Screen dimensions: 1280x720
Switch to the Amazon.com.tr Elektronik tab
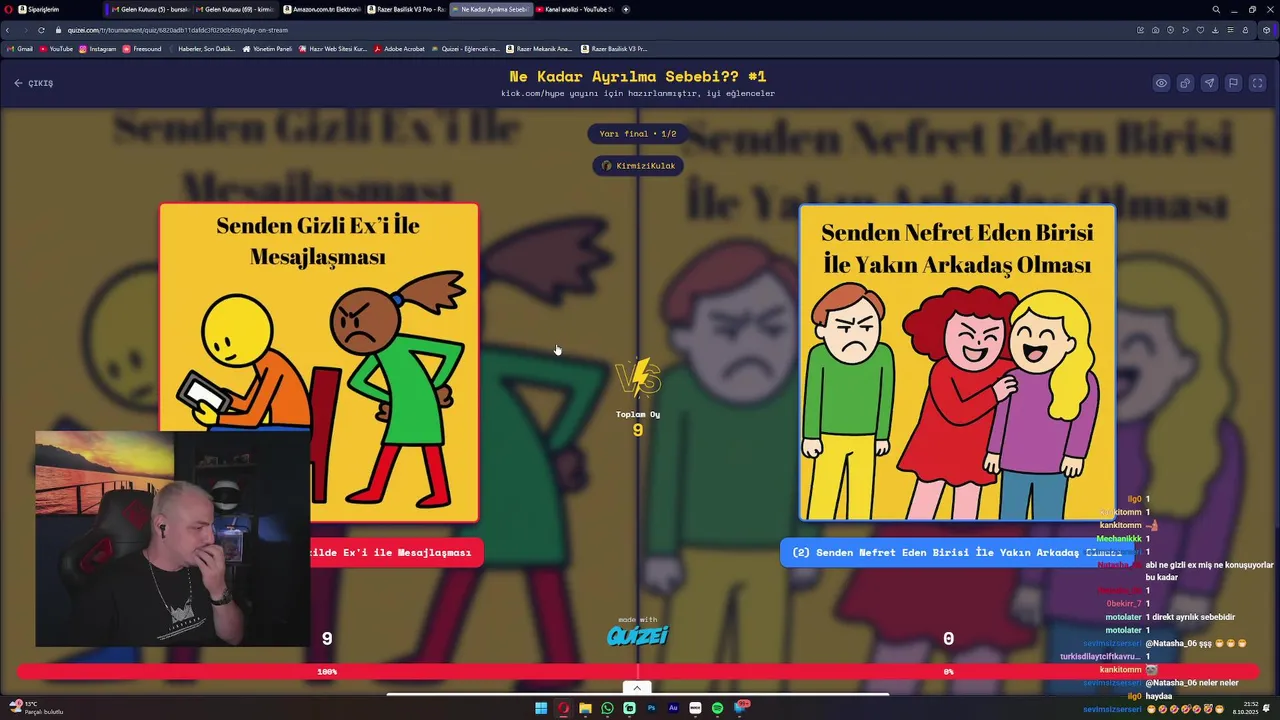322,9
